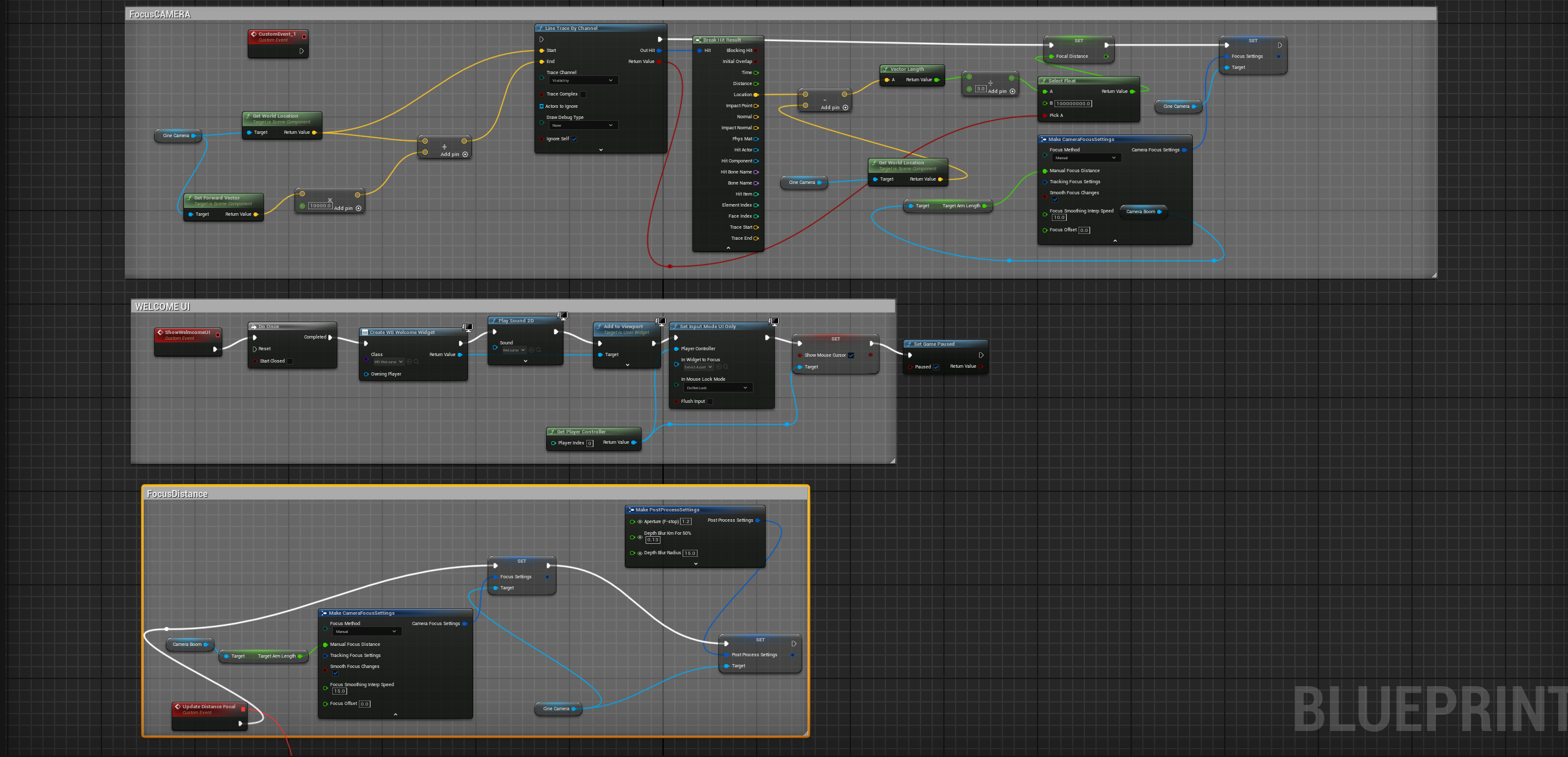Click the Impact Point output pin
Screen dimensions: 1568x757
pos(755,106)
